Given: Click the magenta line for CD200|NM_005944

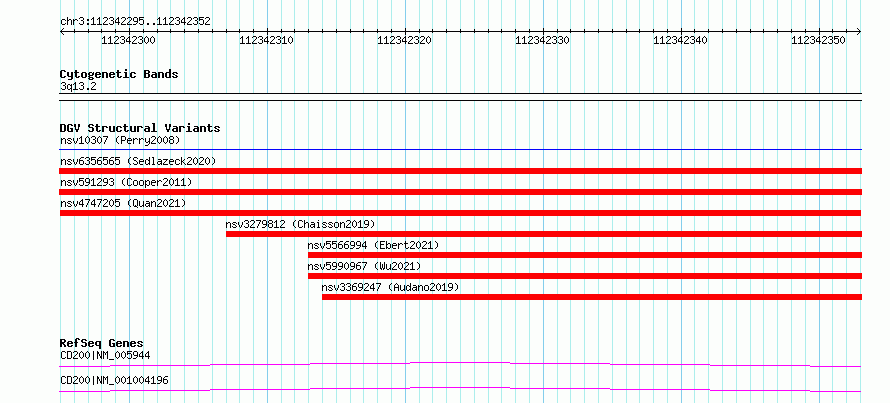Looking at the screenshot, I should pos(461,364).
